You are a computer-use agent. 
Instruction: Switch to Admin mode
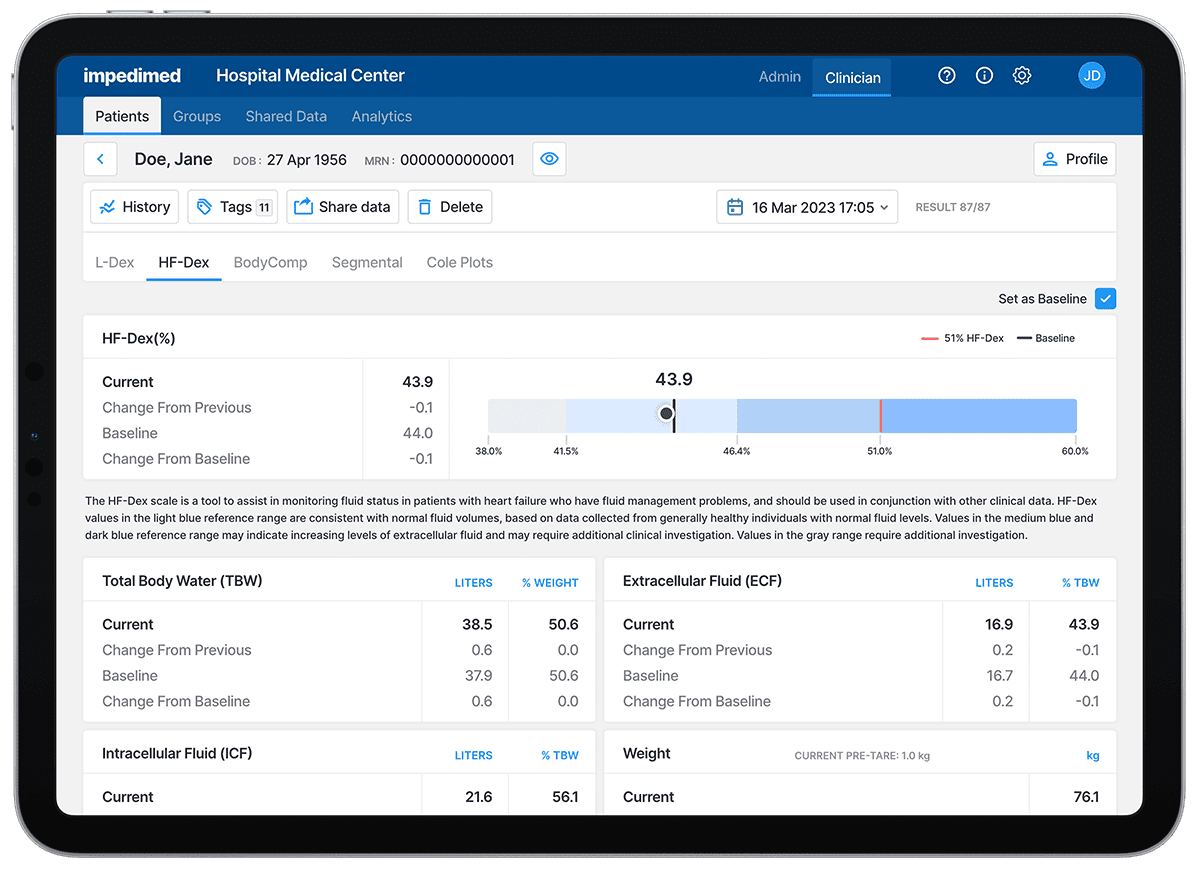click(780, 76)
